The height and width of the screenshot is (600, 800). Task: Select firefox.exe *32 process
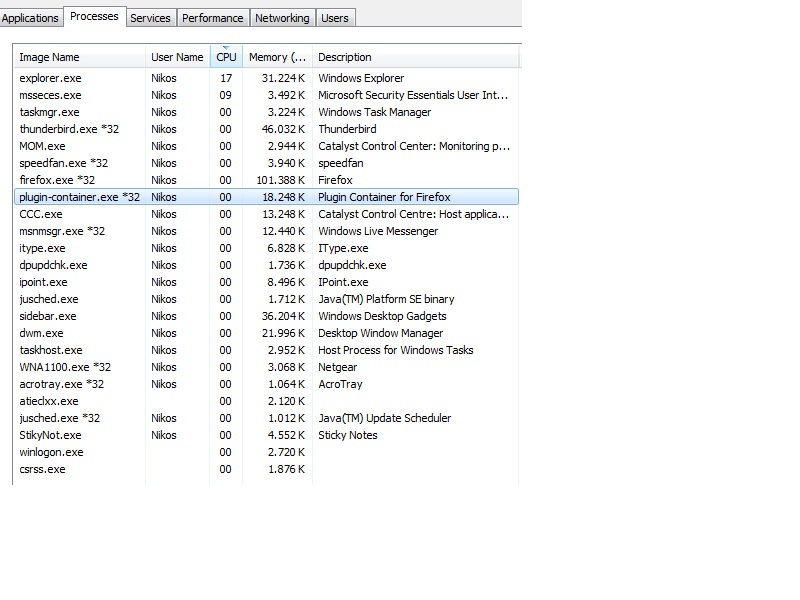click(x=266, y=180)
